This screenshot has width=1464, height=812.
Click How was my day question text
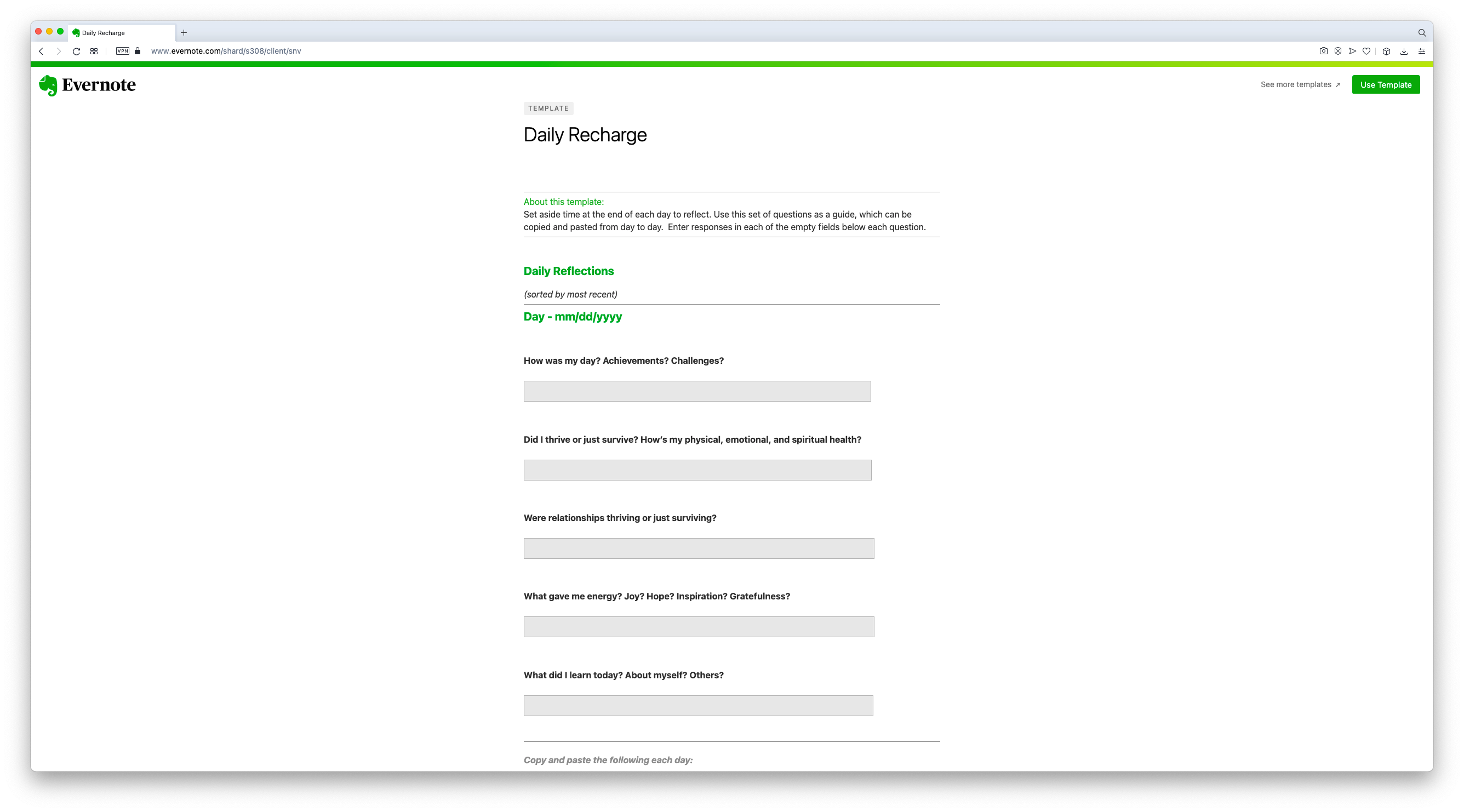pos(624,361)
